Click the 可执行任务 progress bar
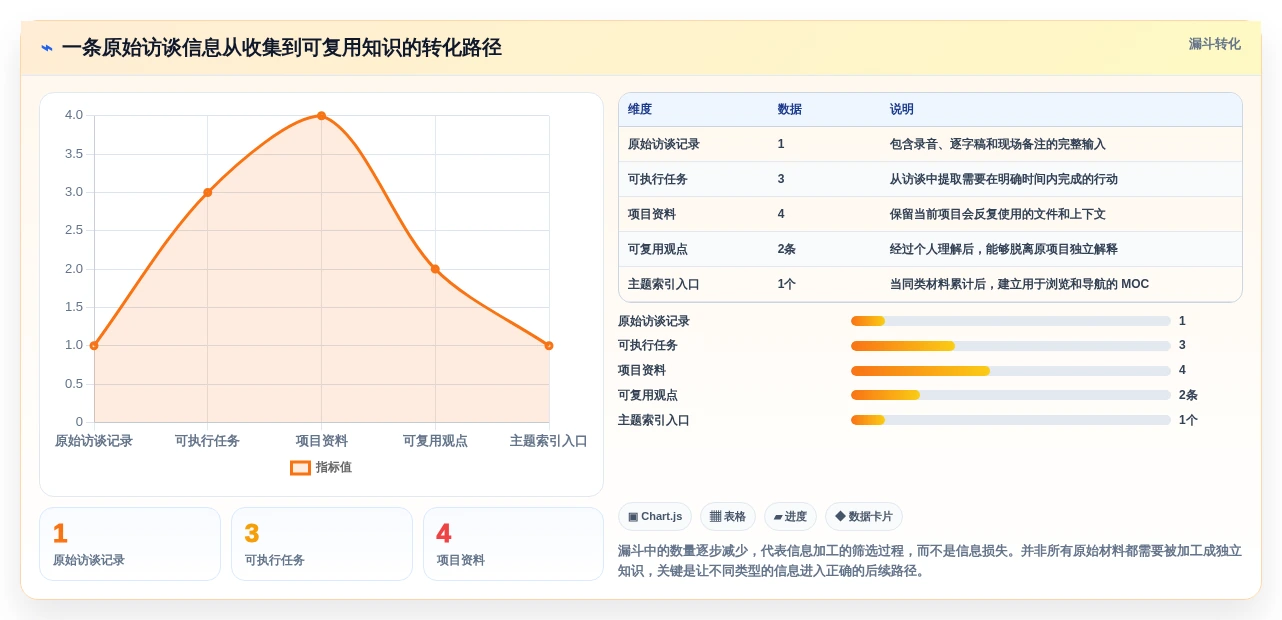Viewport: 1282px width, 620px height. coord(1011,346)
